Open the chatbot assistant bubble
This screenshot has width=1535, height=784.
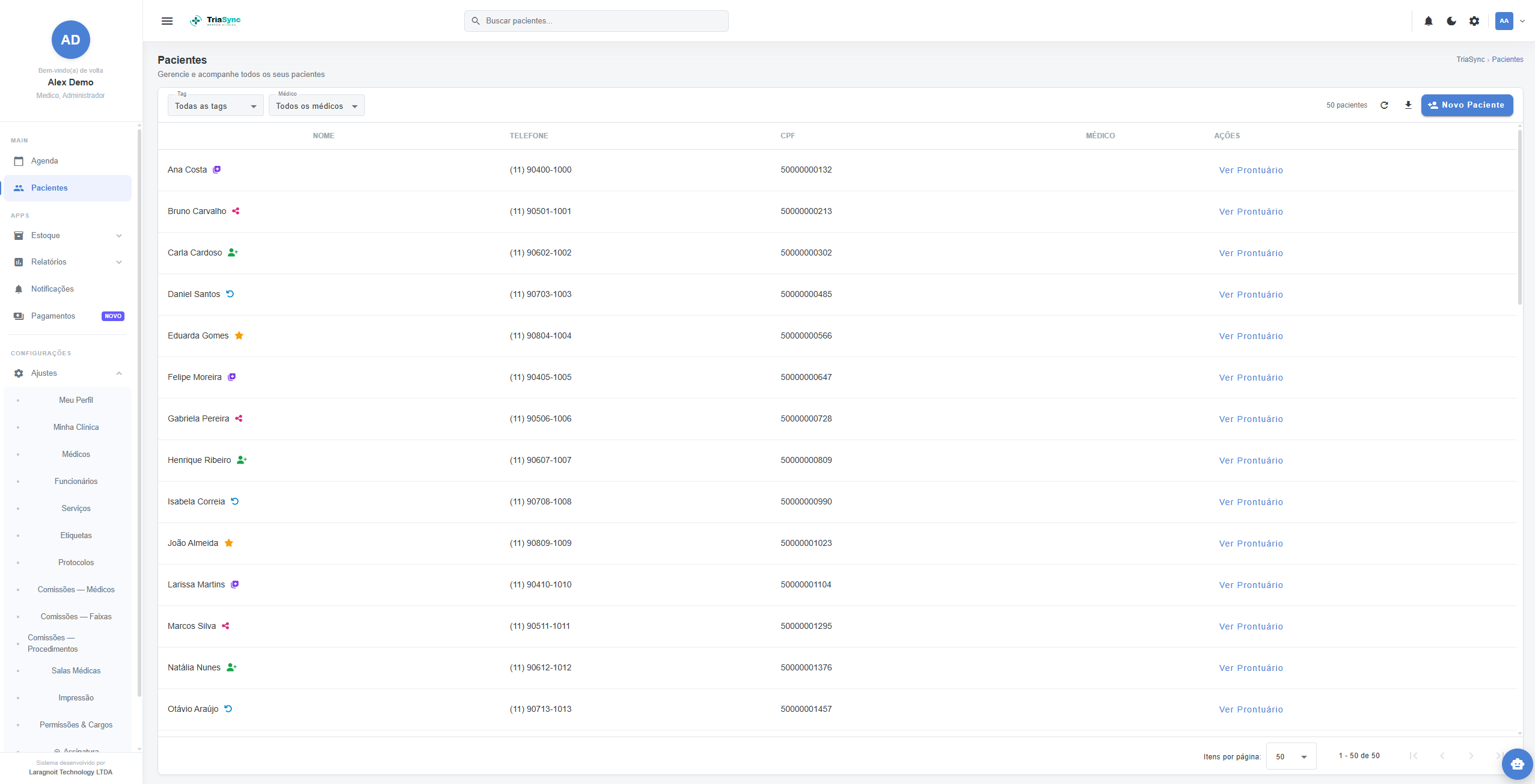click(x=1517, y=764)
